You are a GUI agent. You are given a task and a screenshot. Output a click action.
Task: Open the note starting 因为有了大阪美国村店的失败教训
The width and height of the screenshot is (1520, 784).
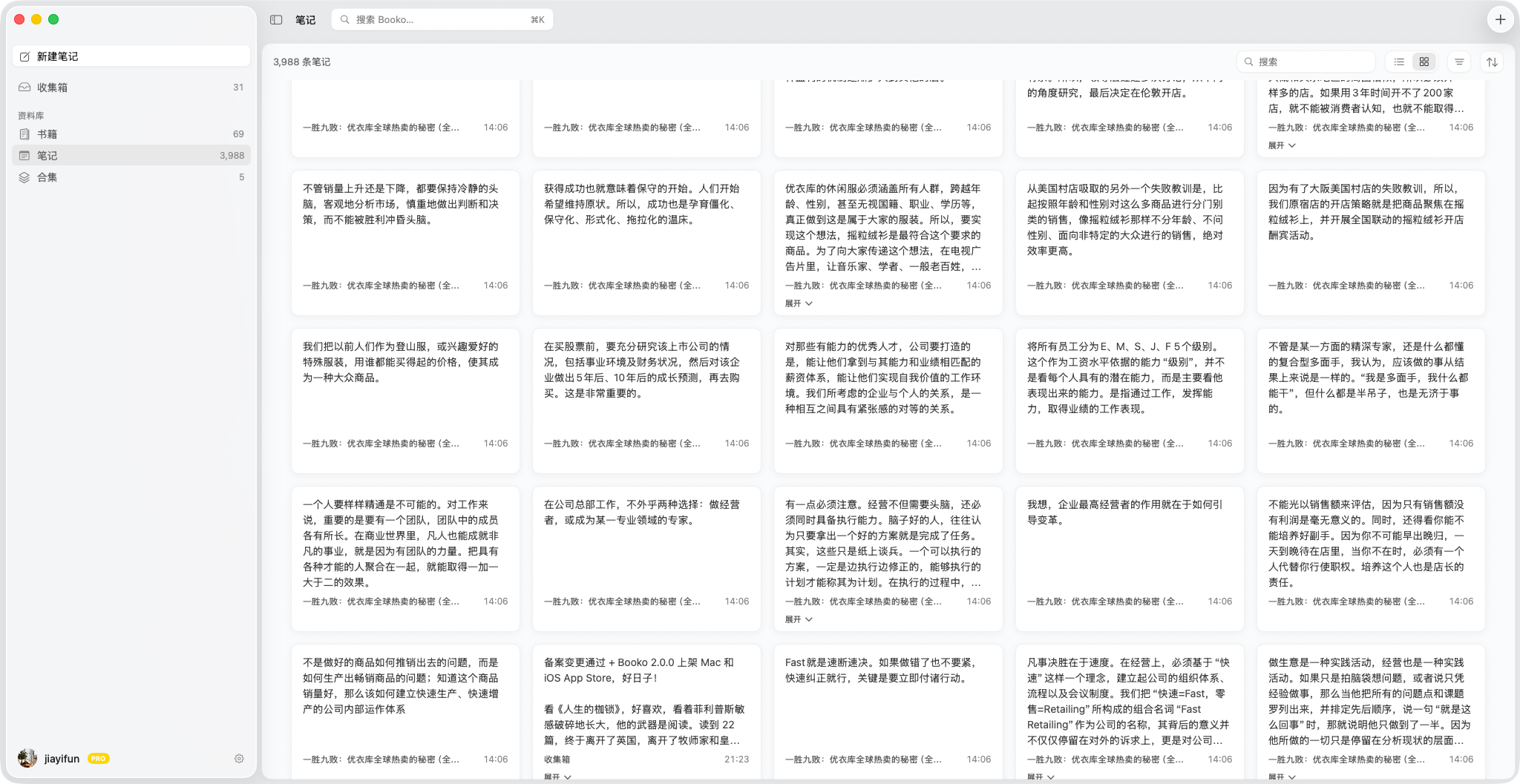[x=1371, y=243]
